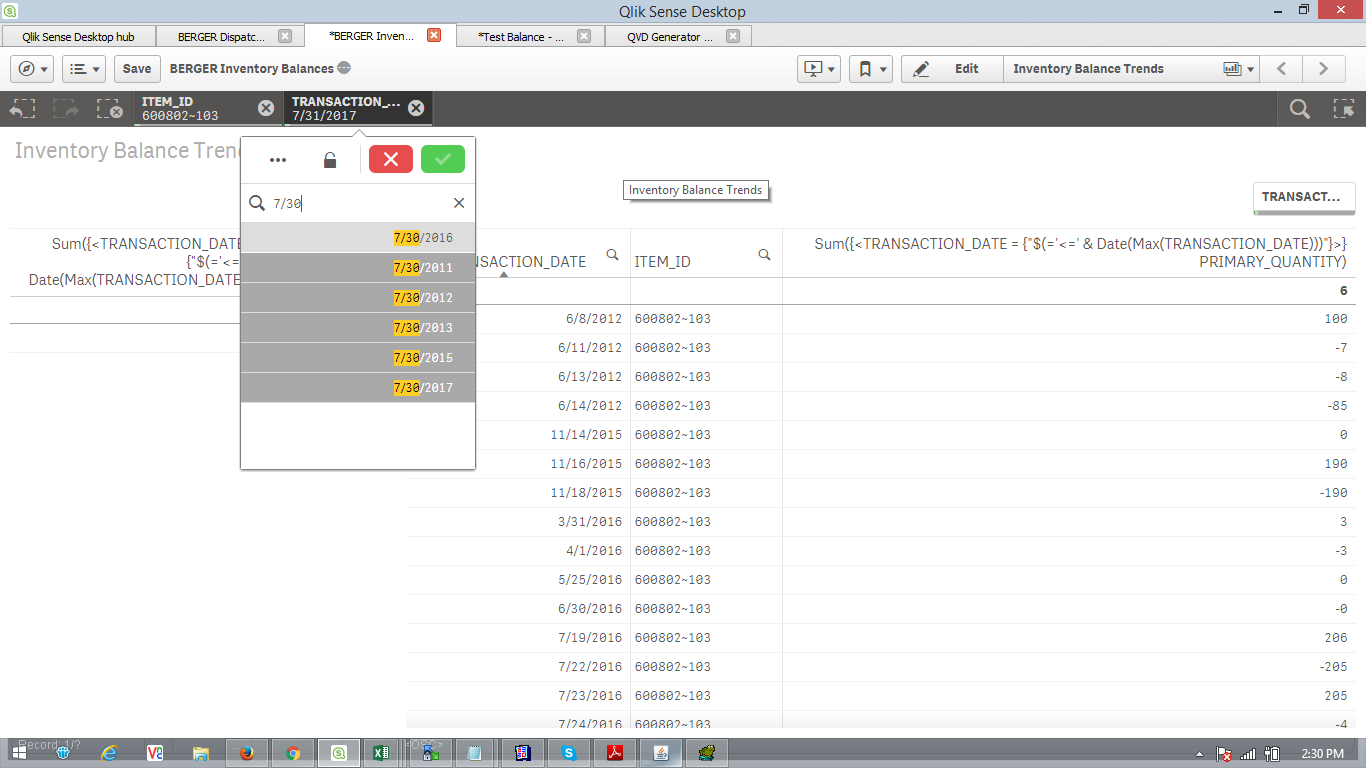Open the navigation compass menu
The width and height of the screenshot is (1366, 768).
[x=32, y=69]
